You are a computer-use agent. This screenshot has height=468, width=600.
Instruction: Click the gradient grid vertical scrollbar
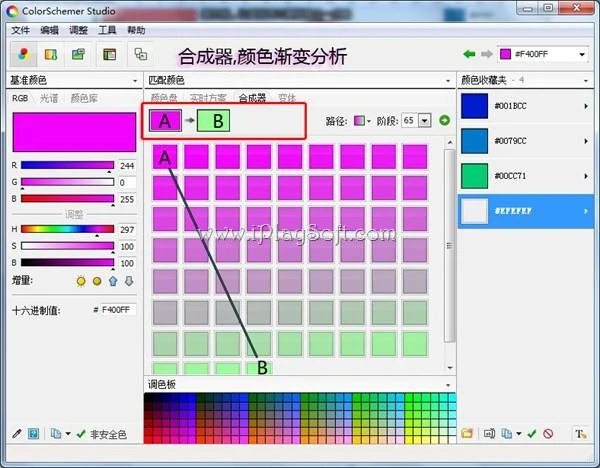pos(450,246)
